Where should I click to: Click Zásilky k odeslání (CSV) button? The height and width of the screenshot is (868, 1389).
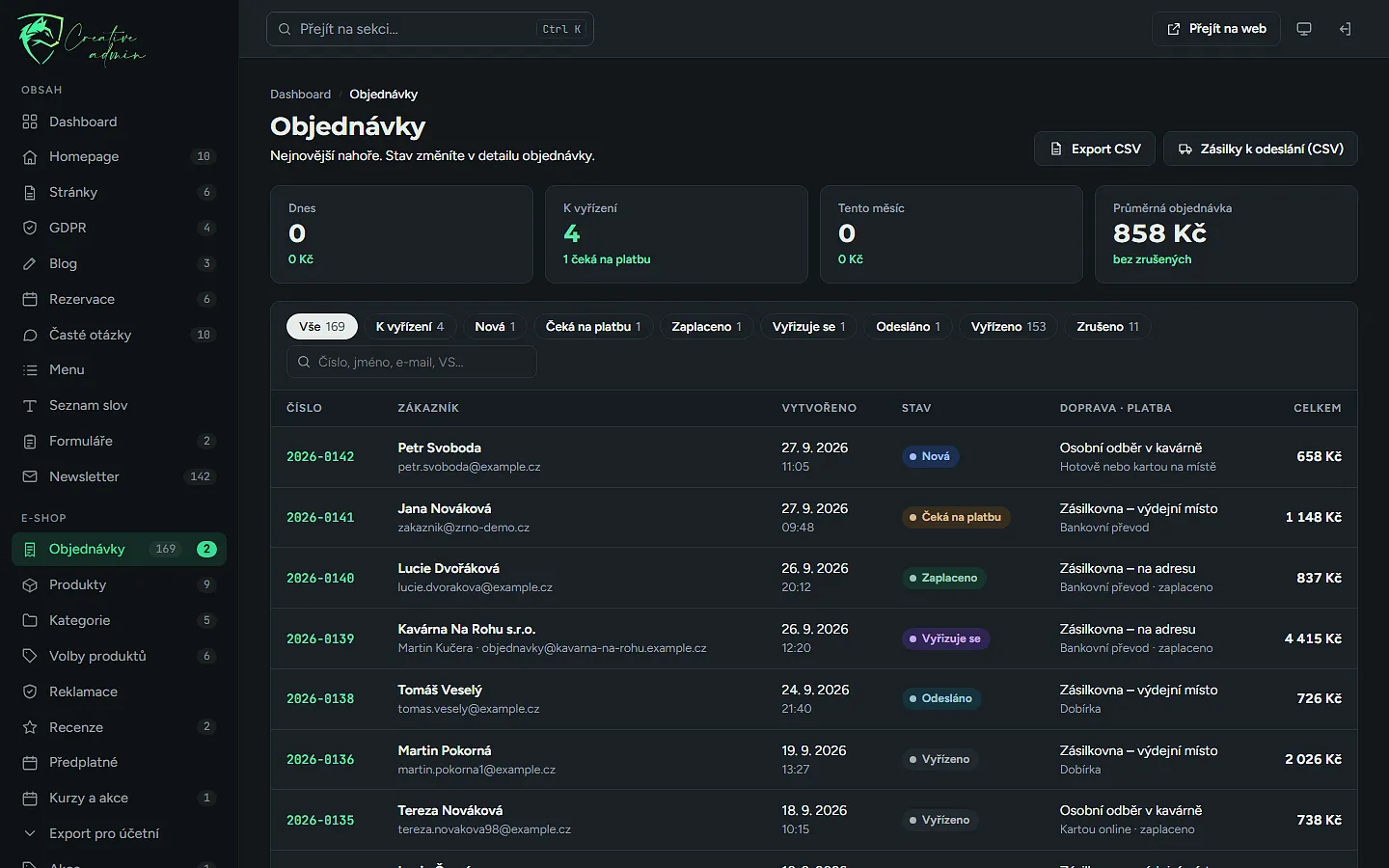1261,149
